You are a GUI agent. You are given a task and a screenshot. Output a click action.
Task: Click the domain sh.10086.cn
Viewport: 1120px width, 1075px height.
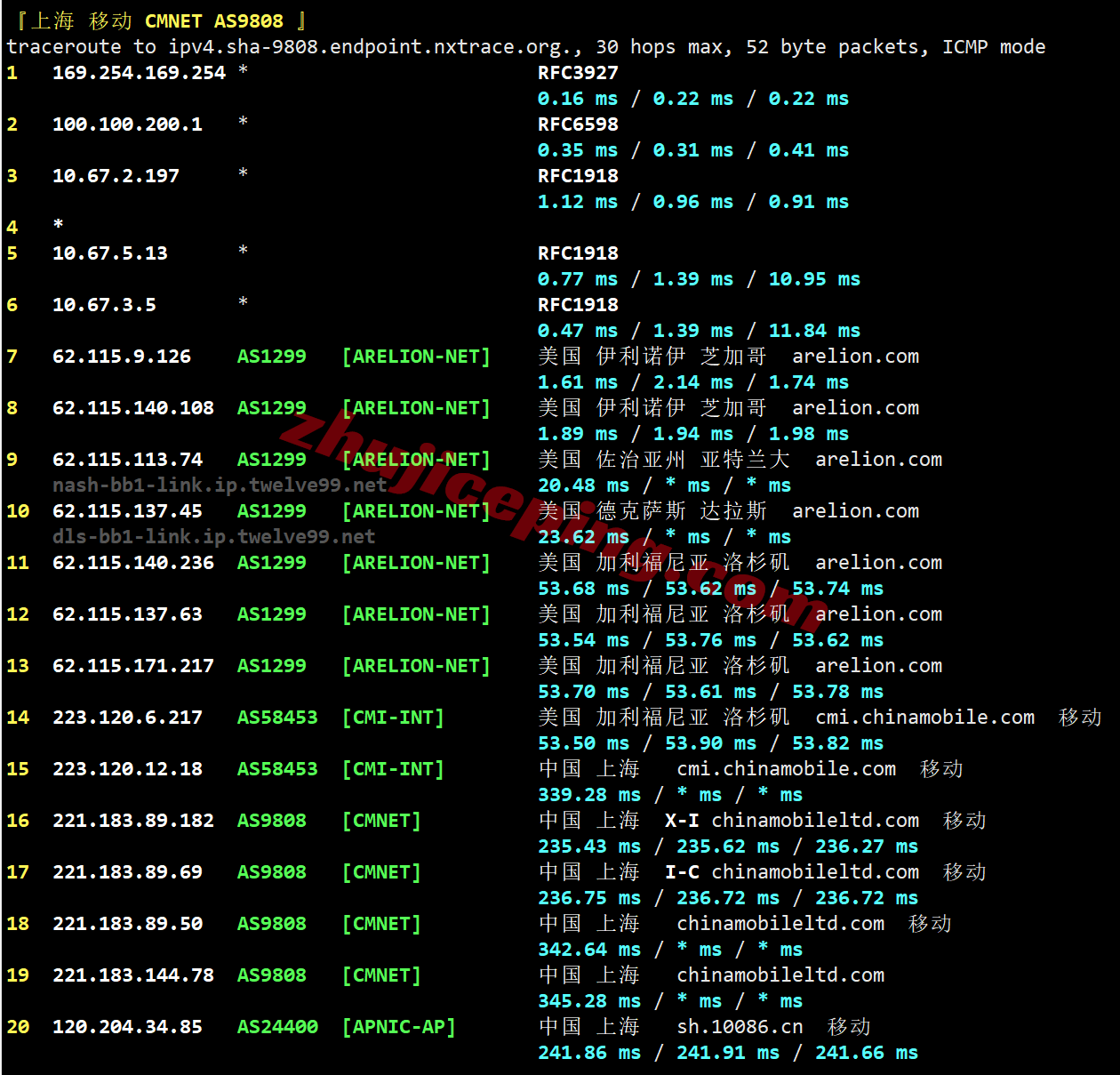tap(740, 1027)
